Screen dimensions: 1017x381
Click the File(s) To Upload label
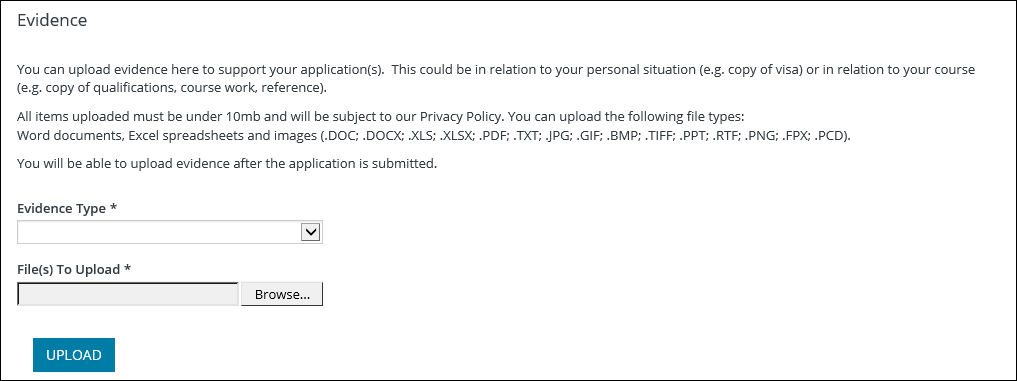click(69, 269)
